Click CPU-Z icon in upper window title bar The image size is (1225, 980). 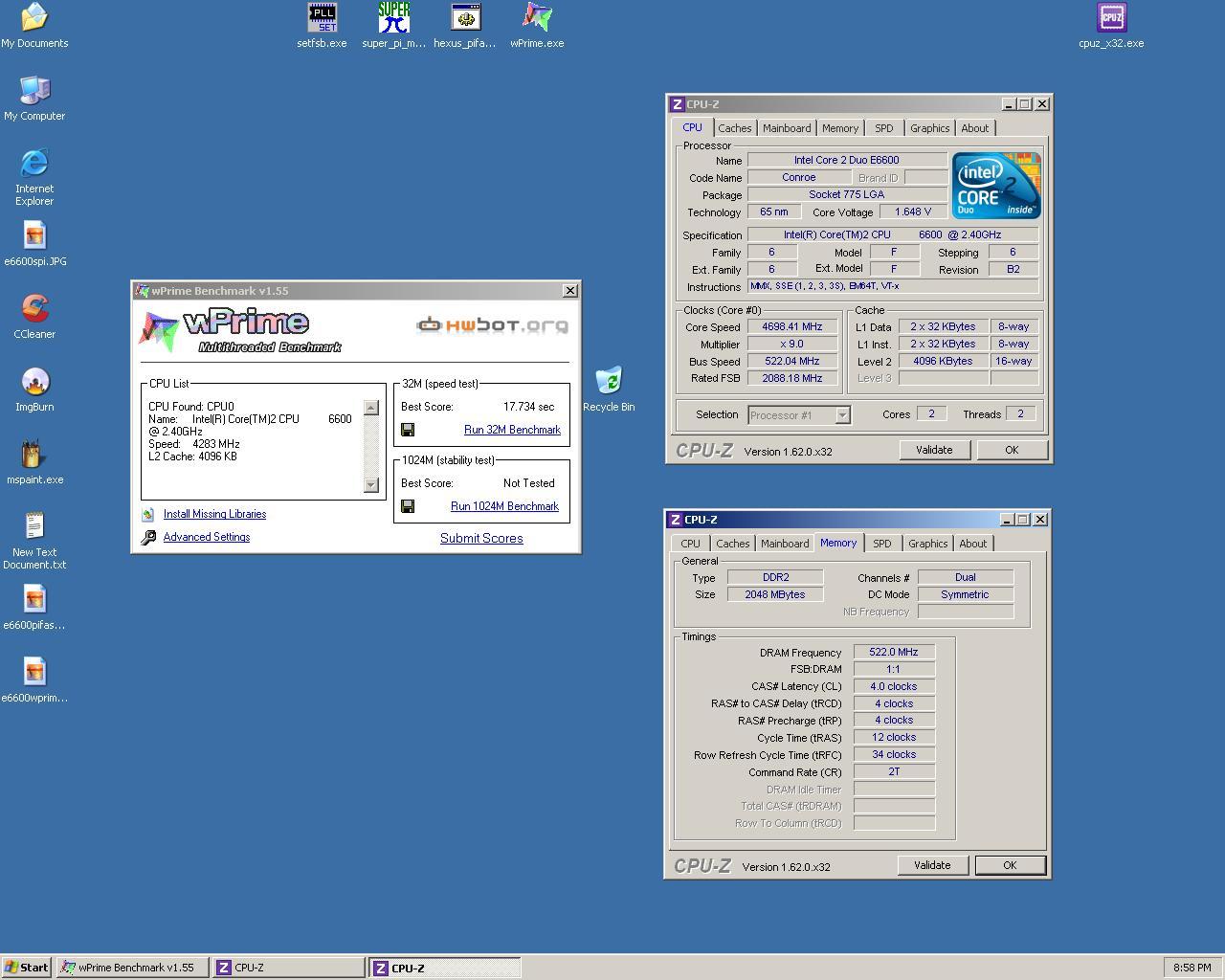pos(677,104)
